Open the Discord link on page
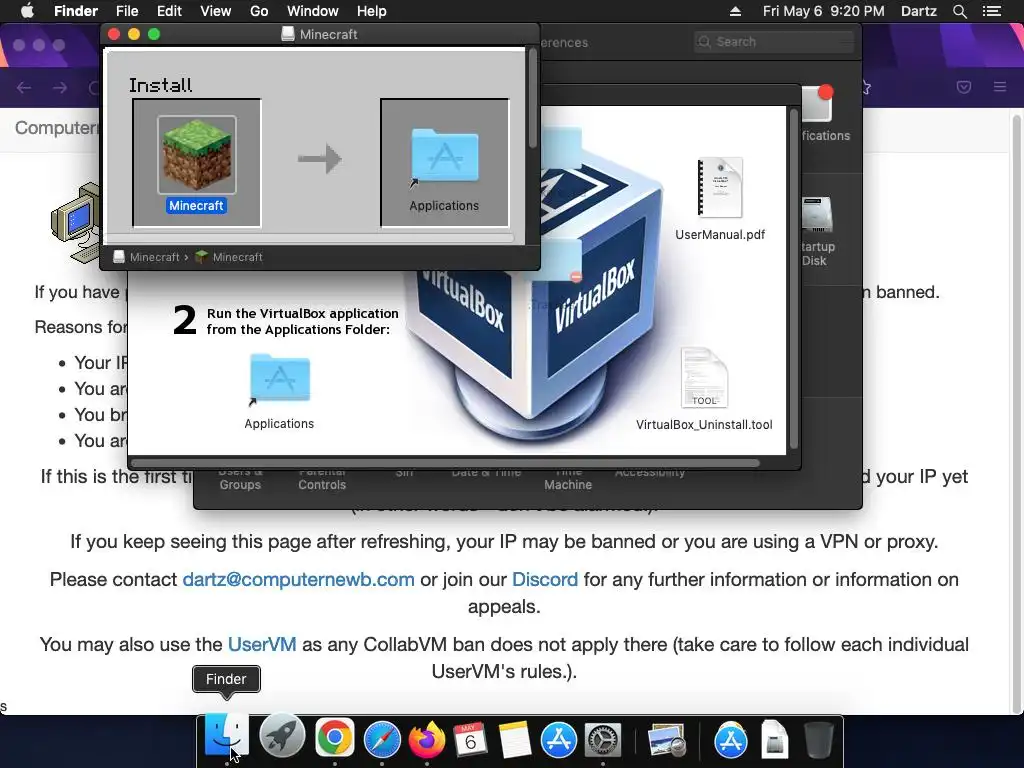Viewport: 1024px width, 768px height. (x=545, y=579)
